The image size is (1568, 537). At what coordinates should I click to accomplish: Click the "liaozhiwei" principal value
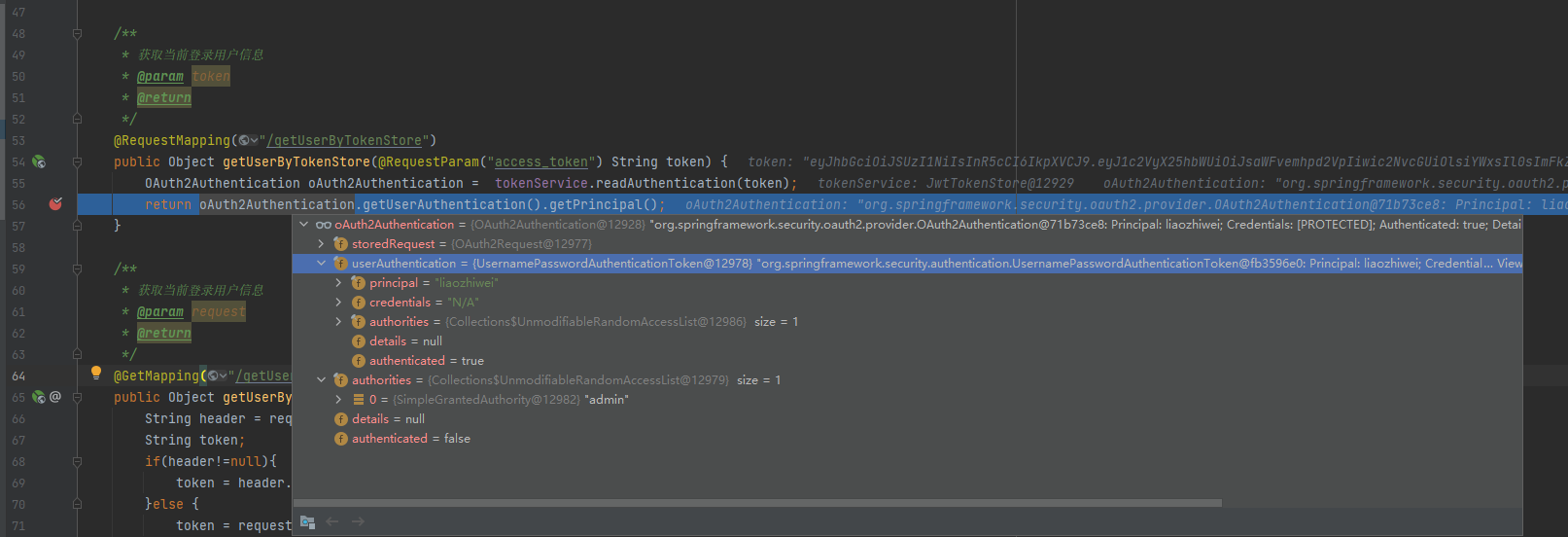coord(466,283)
